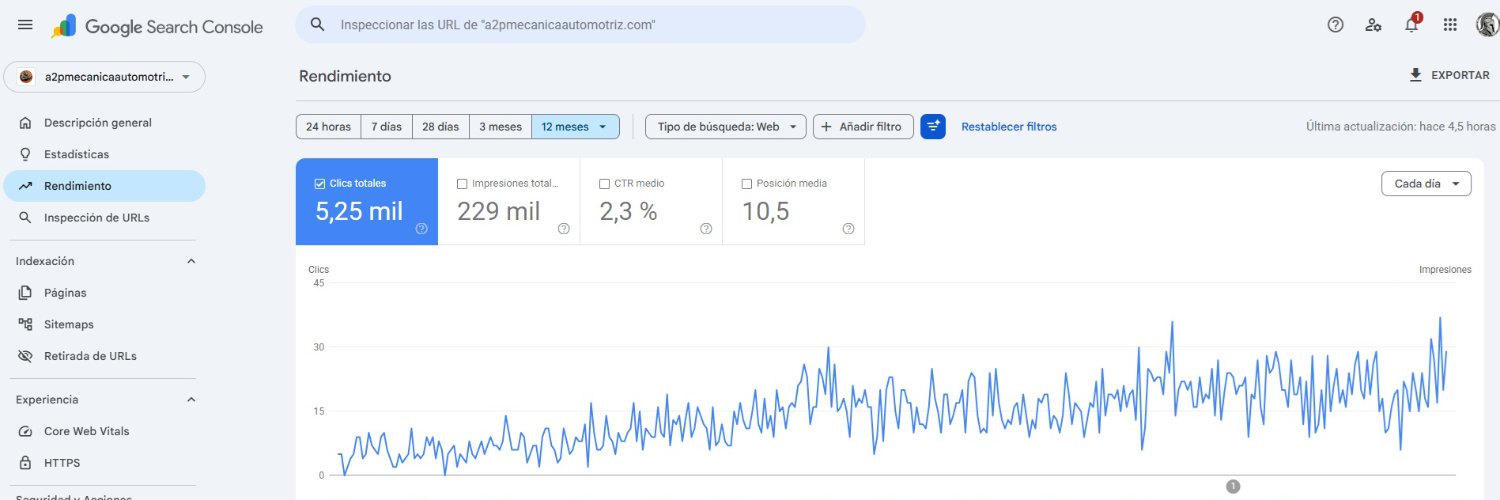Click the Inspección de URLs magnifier icon

click(25, 217)
